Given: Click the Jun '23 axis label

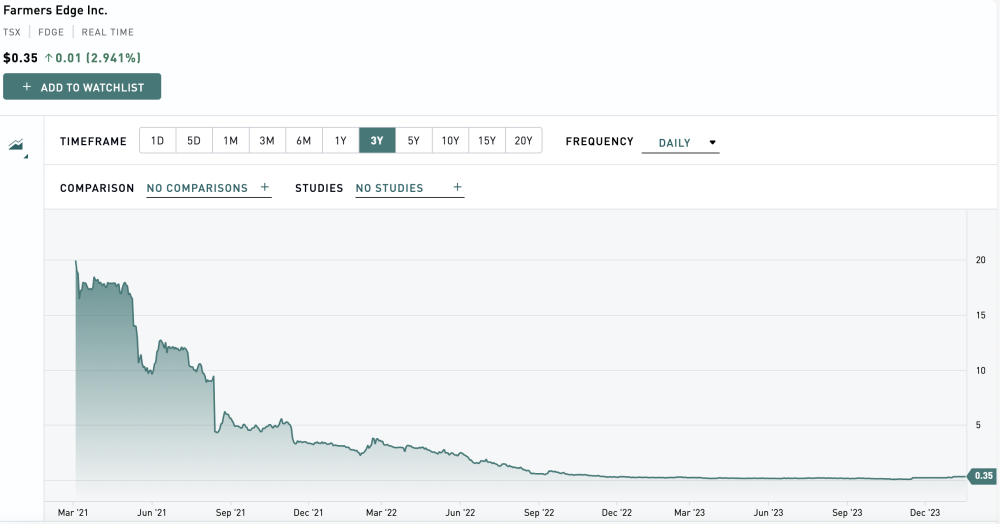Looking at the screenshot, I should pos(768,513).
